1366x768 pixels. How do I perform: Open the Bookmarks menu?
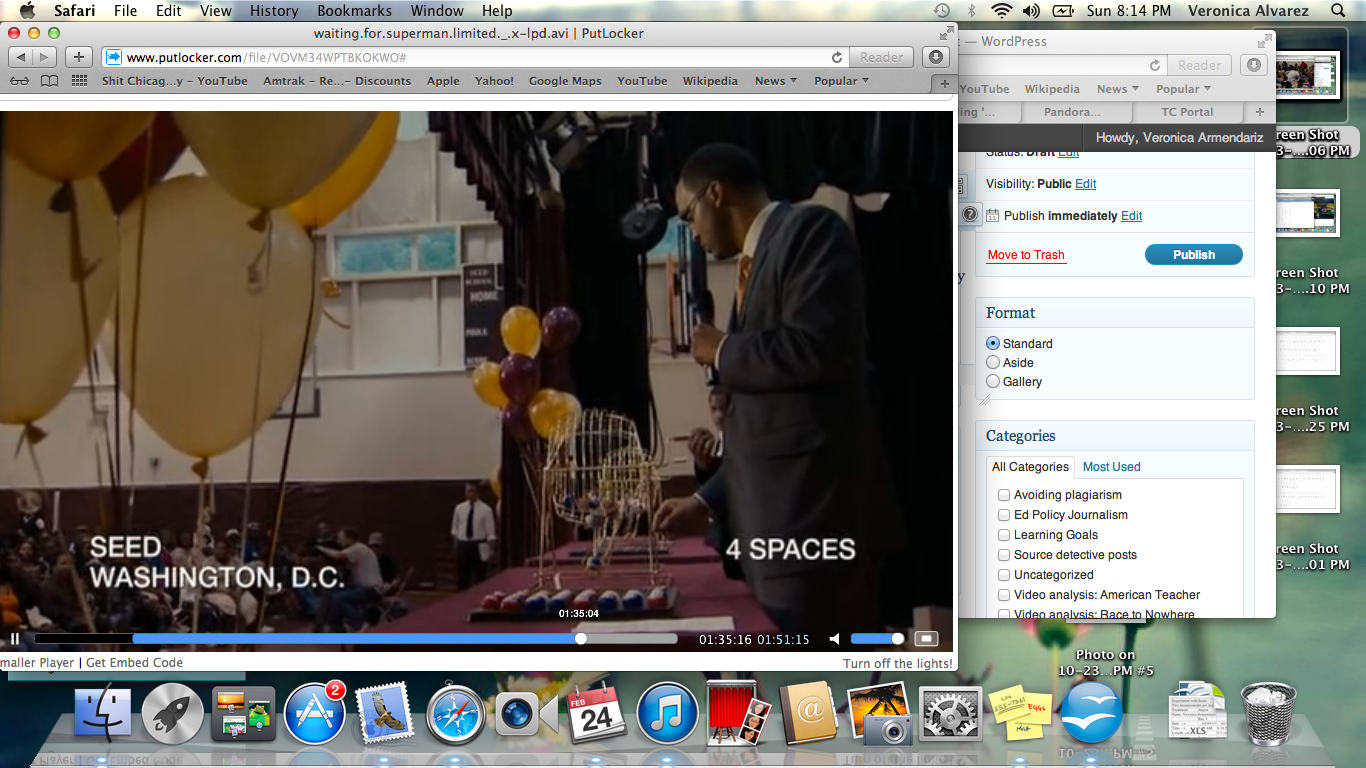[354, 11]
